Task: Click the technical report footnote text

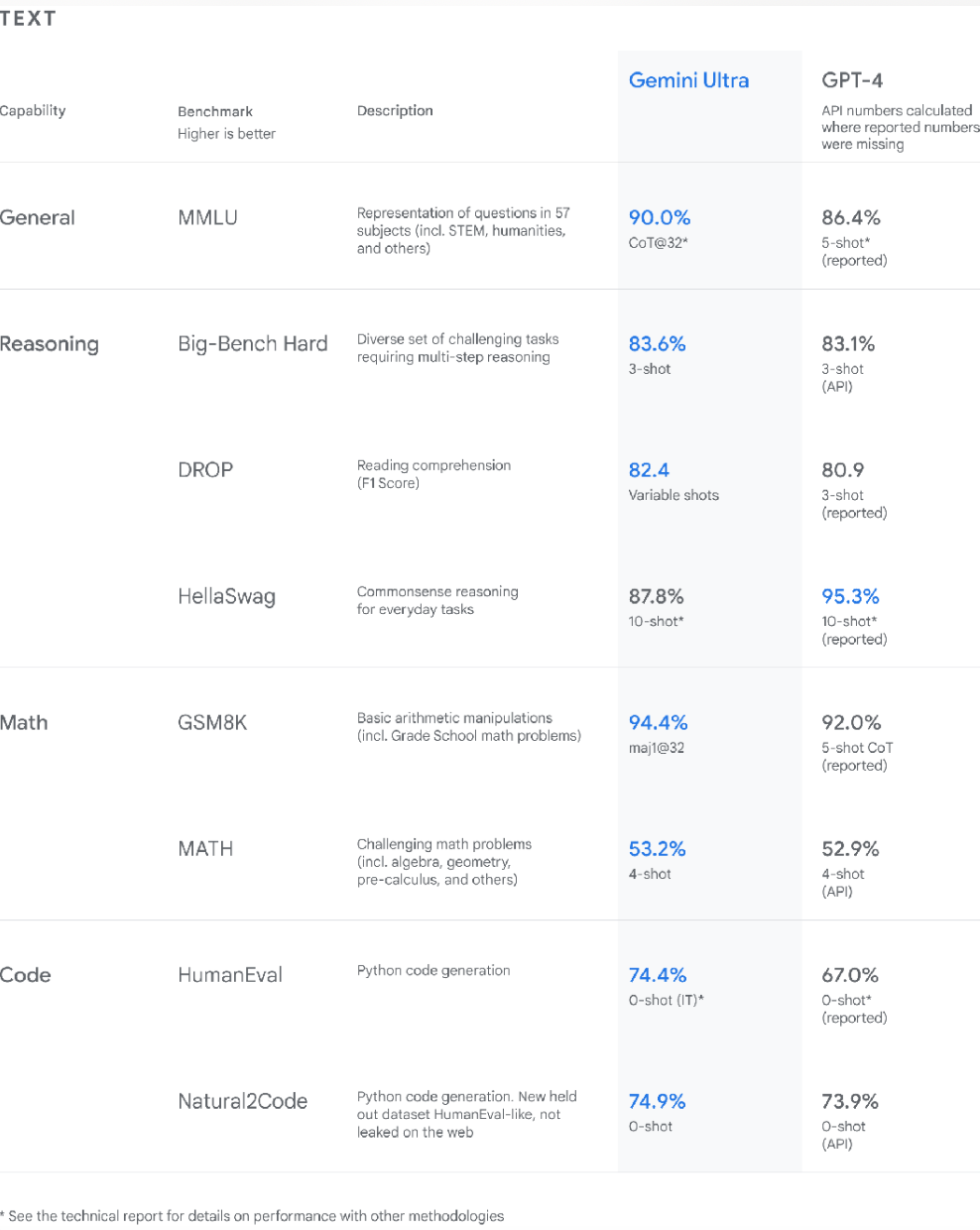Action: click(x=253, y=1216)
